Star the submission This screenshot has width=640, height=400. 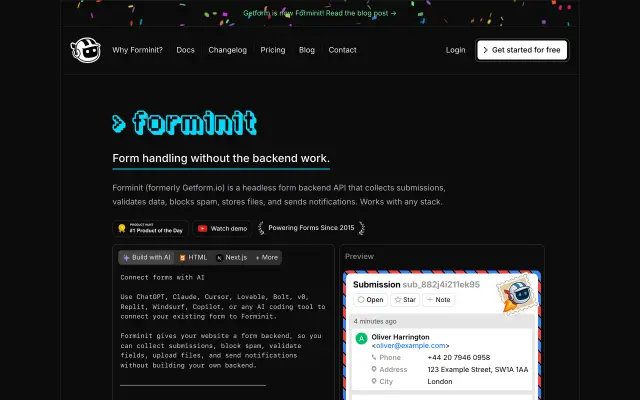click(x=405, y=300)
